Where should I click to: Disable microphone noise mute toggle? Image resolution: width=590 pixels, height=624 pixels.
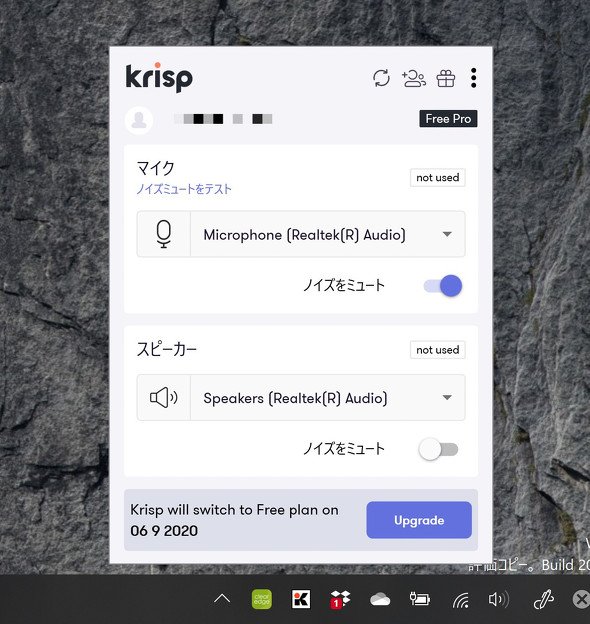tap(443, 286)
